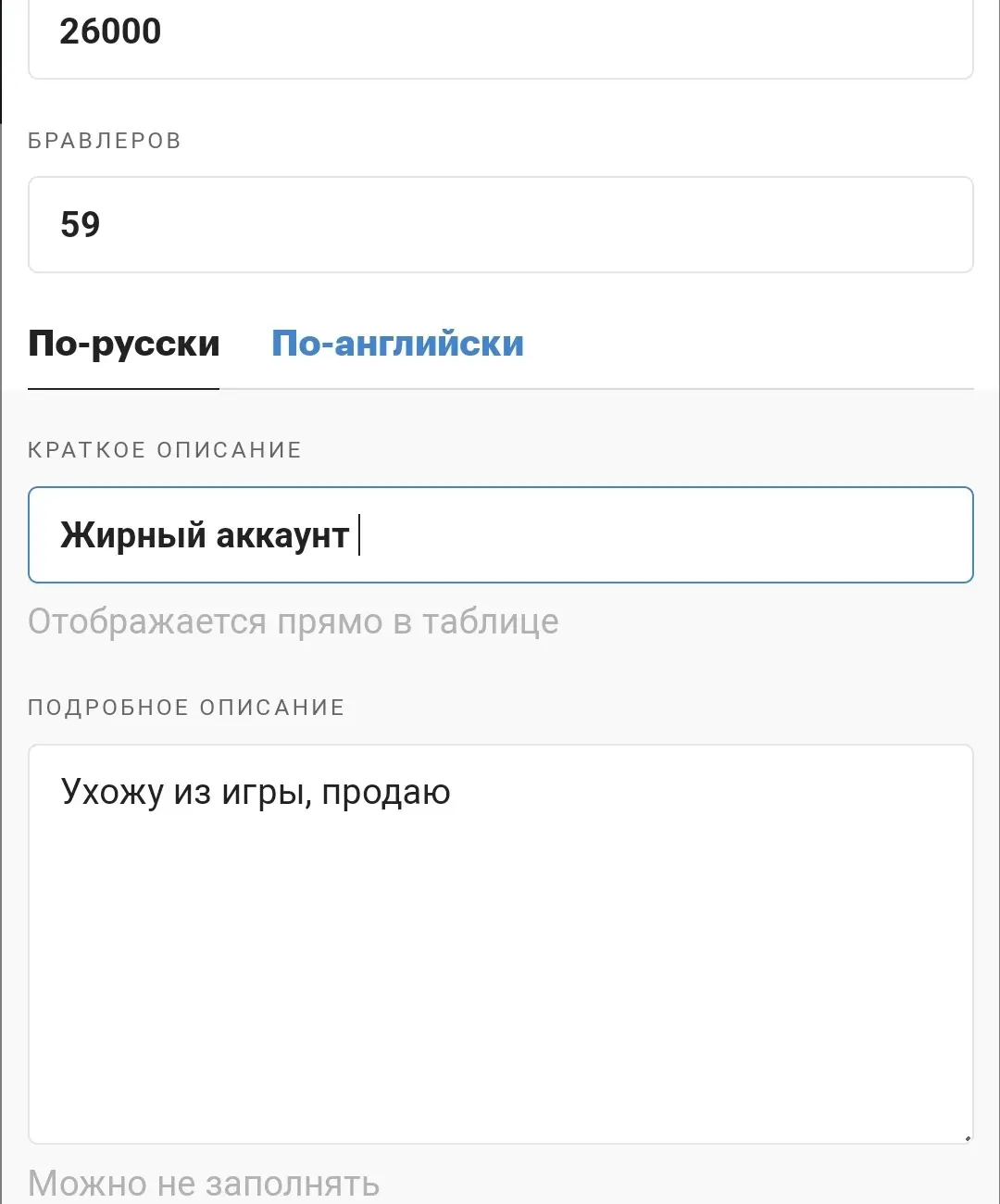Place cursor on the word Жирный
1000x1204 pixels.
point(133,535)
